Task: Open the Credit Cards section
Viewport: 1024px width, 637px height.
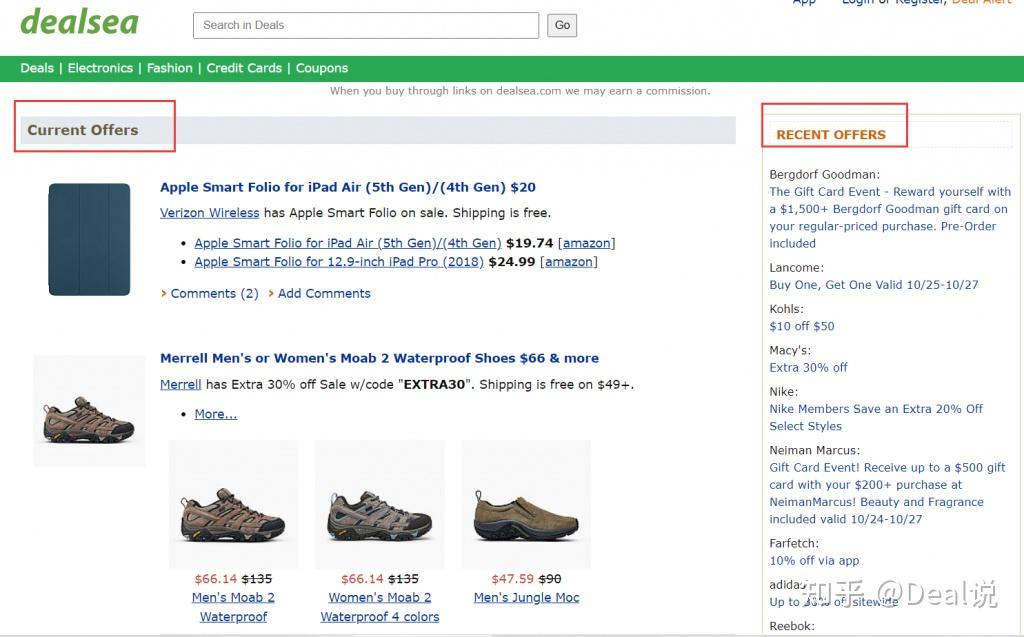Action: coord(244,68)
